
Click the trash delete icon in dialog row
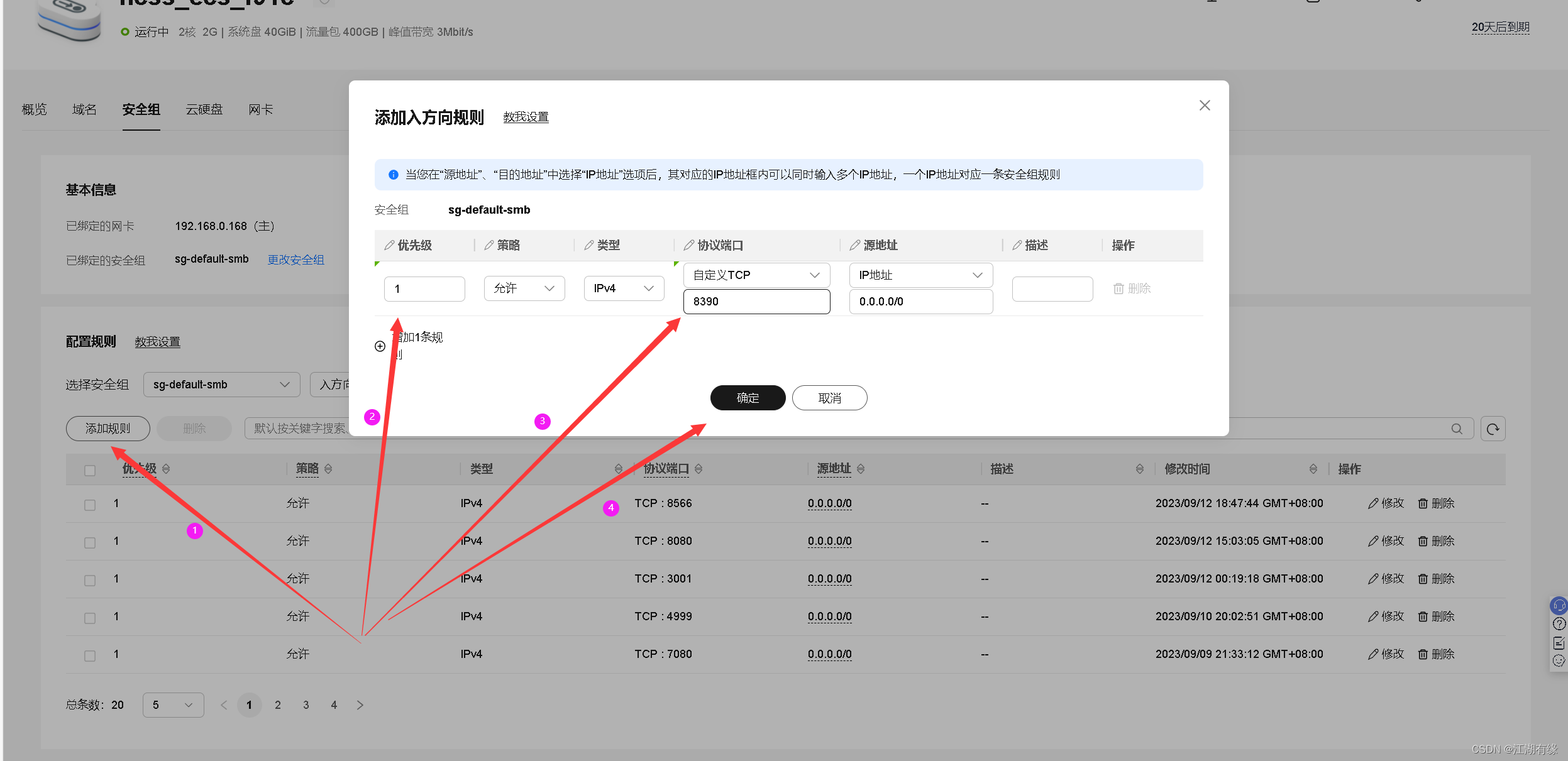tap(1118, 288)
